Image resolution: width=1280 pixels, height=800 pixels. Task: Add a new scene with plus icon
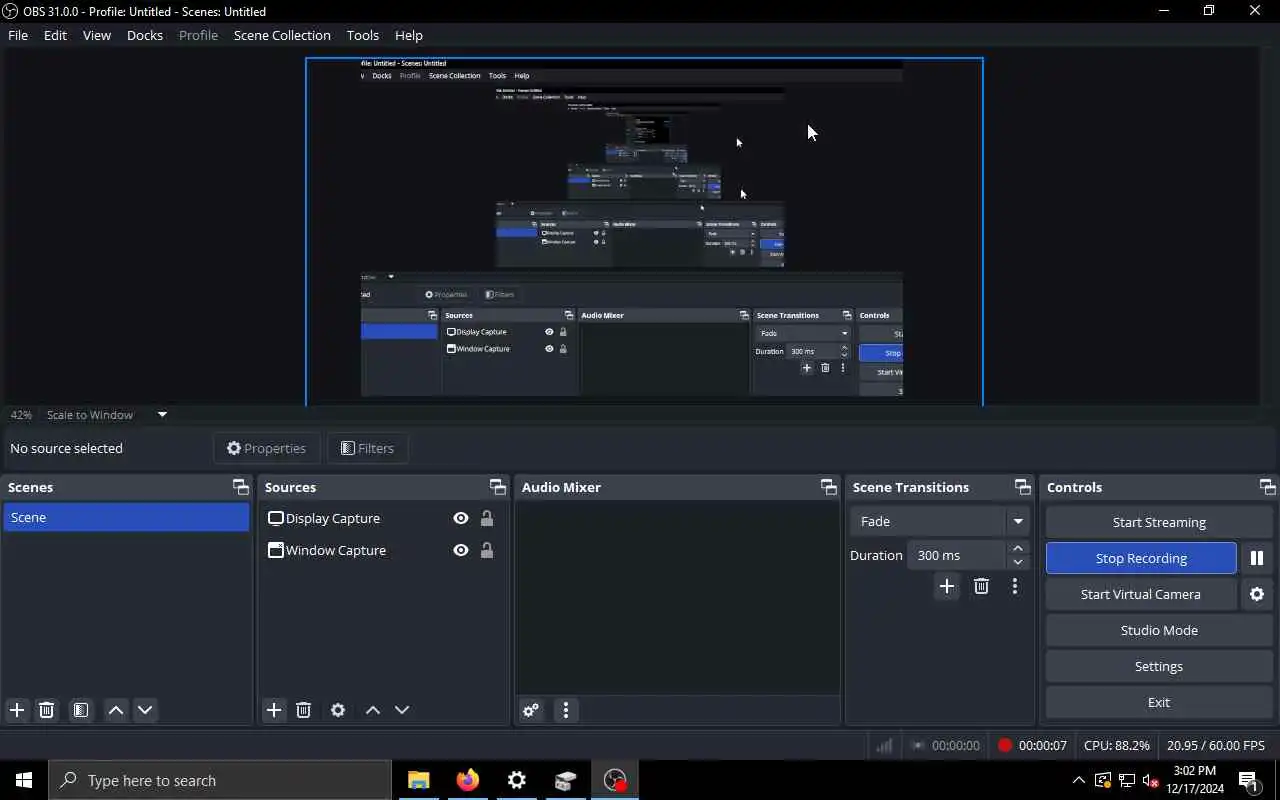click(x=17, y=710)
